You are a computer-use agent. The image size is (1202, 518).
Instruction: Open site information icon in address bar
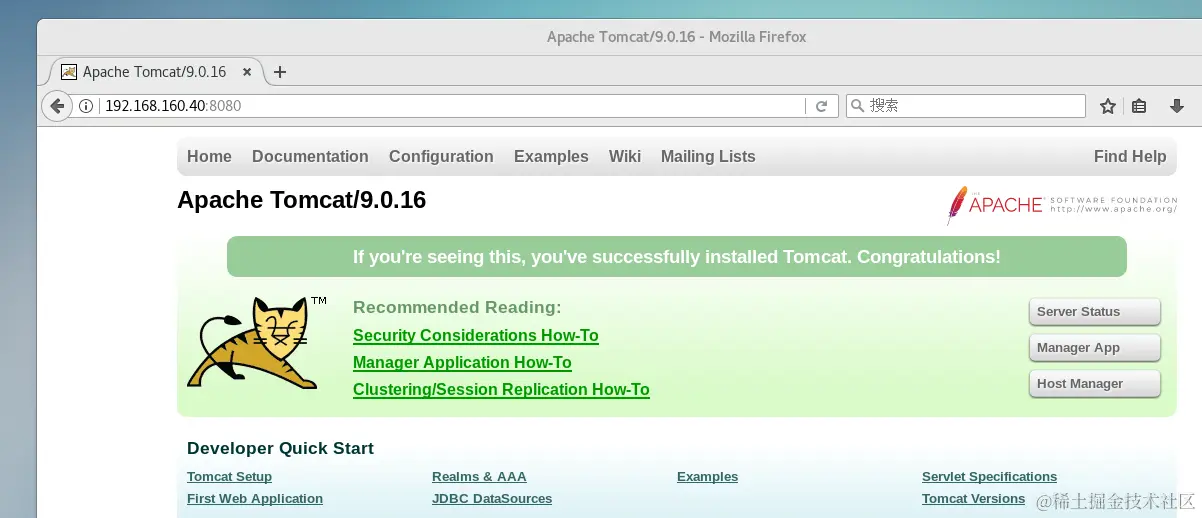tap(86, 106)
